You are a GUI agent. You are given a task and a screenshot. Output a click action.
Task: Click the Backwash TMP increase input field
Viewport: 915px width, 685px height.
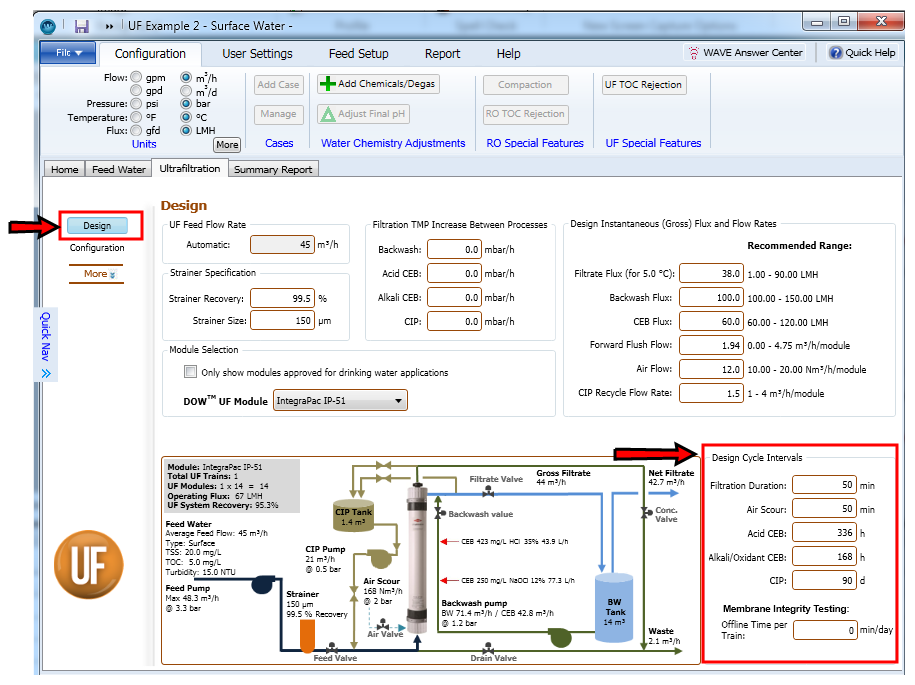454,249
